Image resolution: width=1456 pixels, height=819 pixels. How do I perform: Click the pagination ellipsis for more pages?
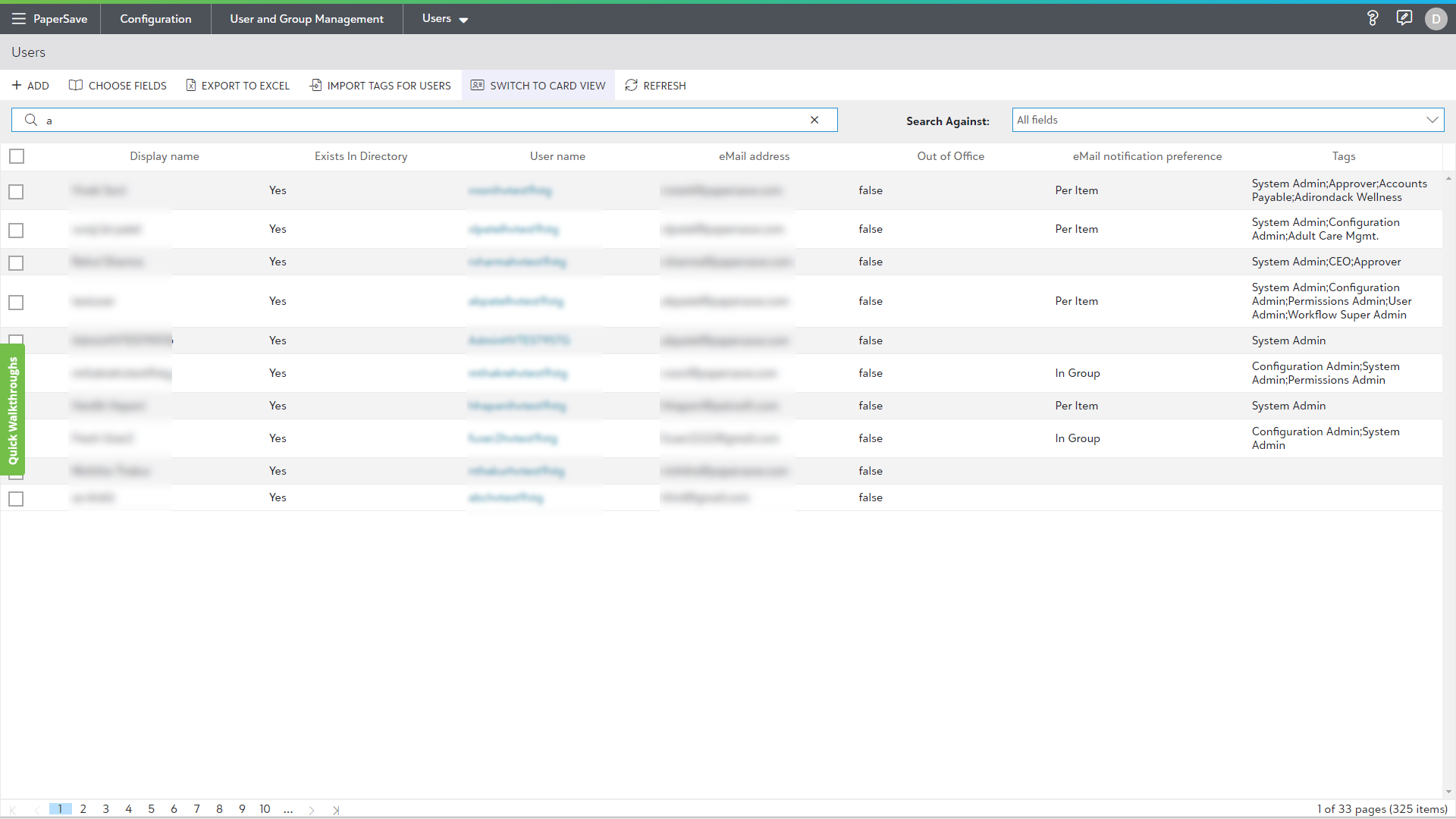click(x=288, y=810)
